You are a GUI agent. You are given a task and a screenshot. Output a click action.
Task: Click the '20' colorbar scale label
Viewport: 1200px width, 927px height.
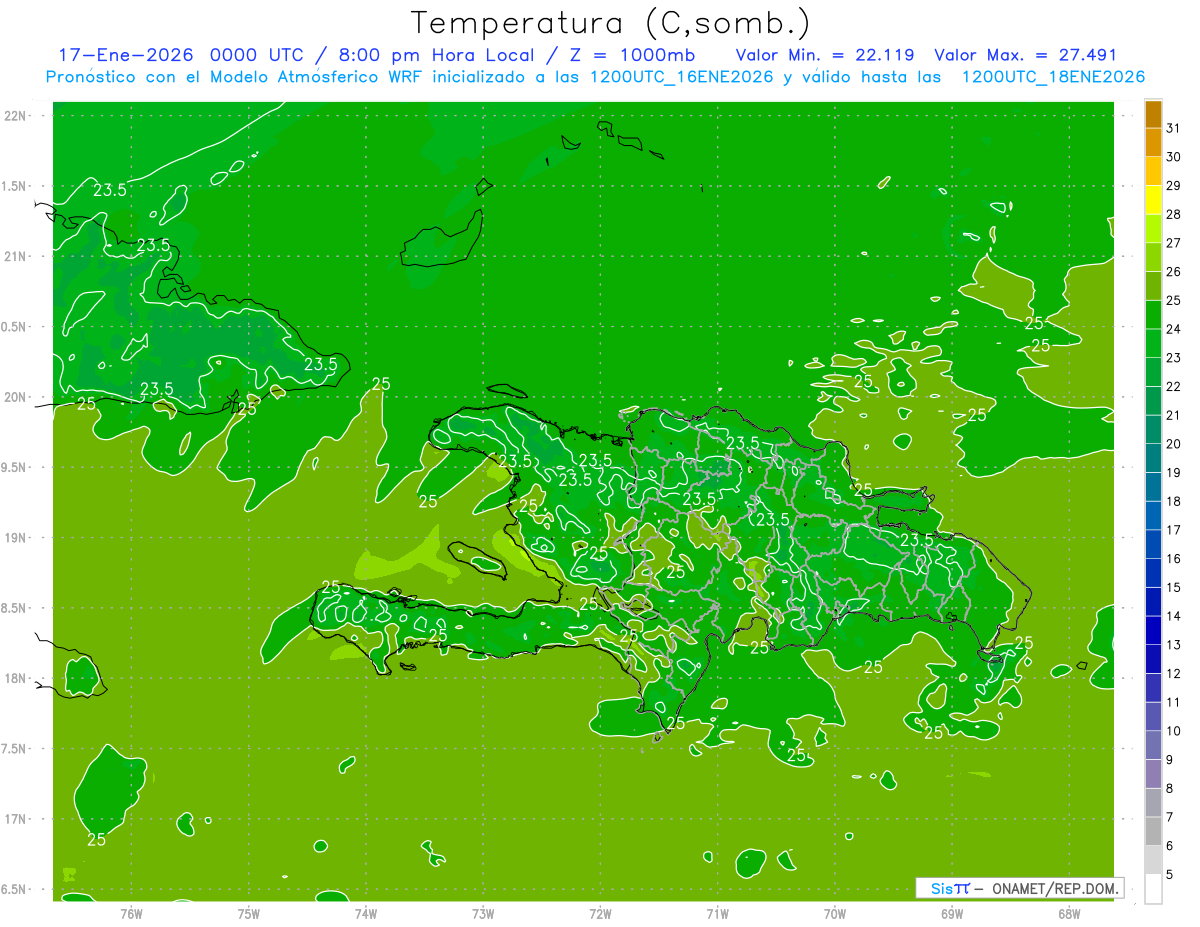coord(1174,444)
